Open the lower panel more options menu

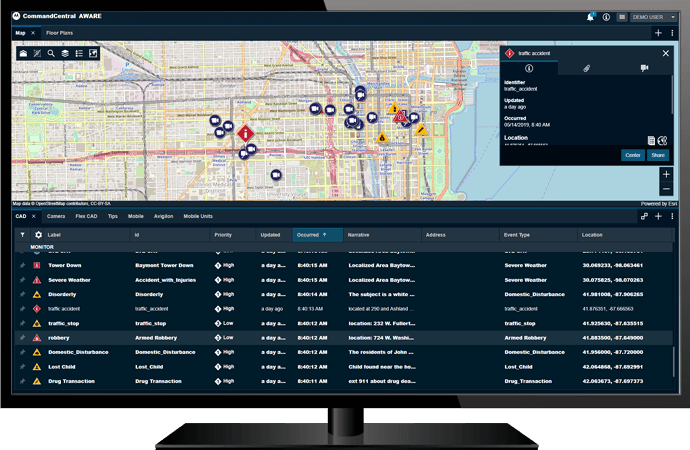672,216
